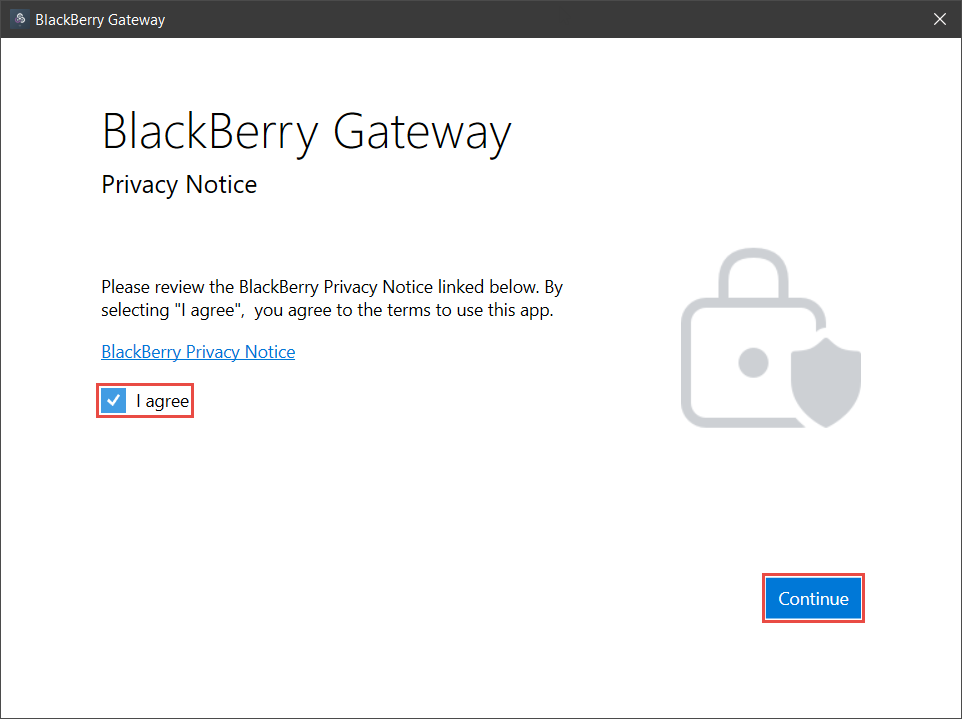Click the Continue button
Screen dimensions: 962x719
(813, 598)
